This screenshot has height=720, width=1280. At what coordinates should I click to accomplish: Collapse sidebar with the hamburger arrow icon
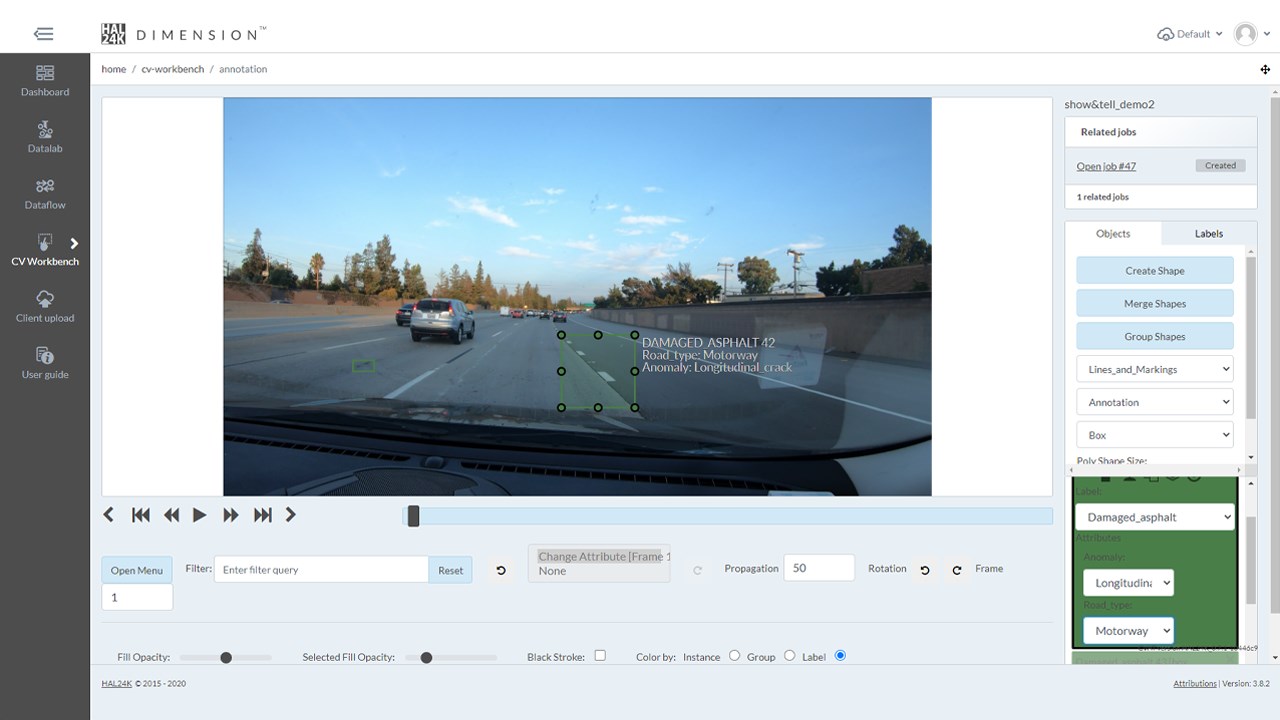click(44, 34)
